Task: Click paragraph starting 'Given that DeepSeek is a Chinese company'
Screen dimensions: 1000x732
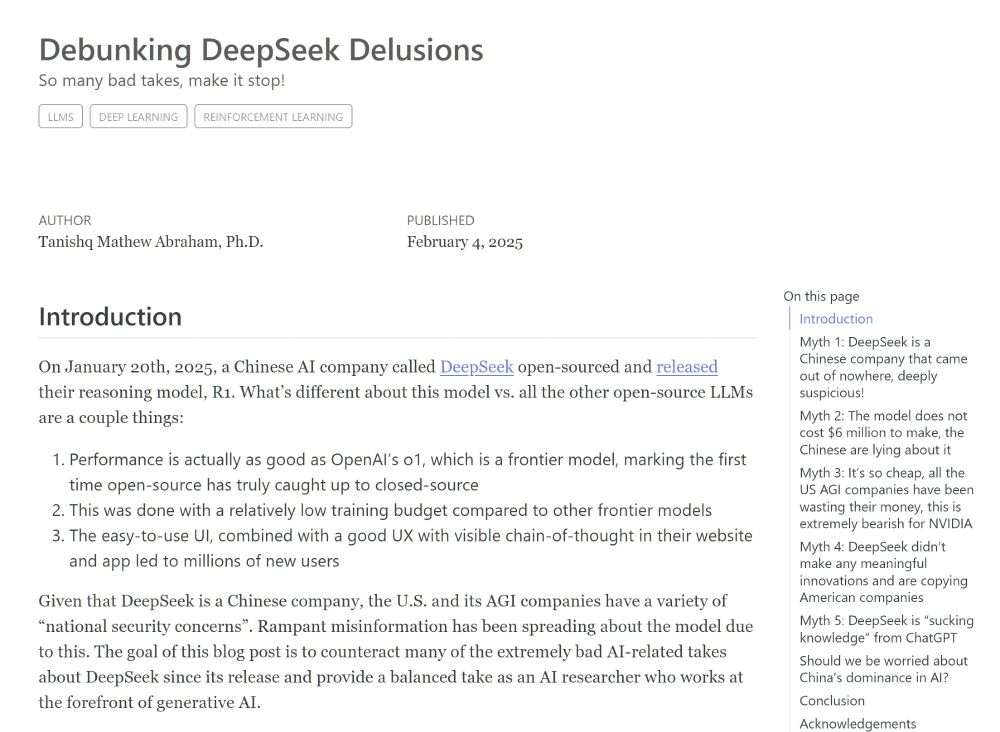Action: (x=395, y=652)
